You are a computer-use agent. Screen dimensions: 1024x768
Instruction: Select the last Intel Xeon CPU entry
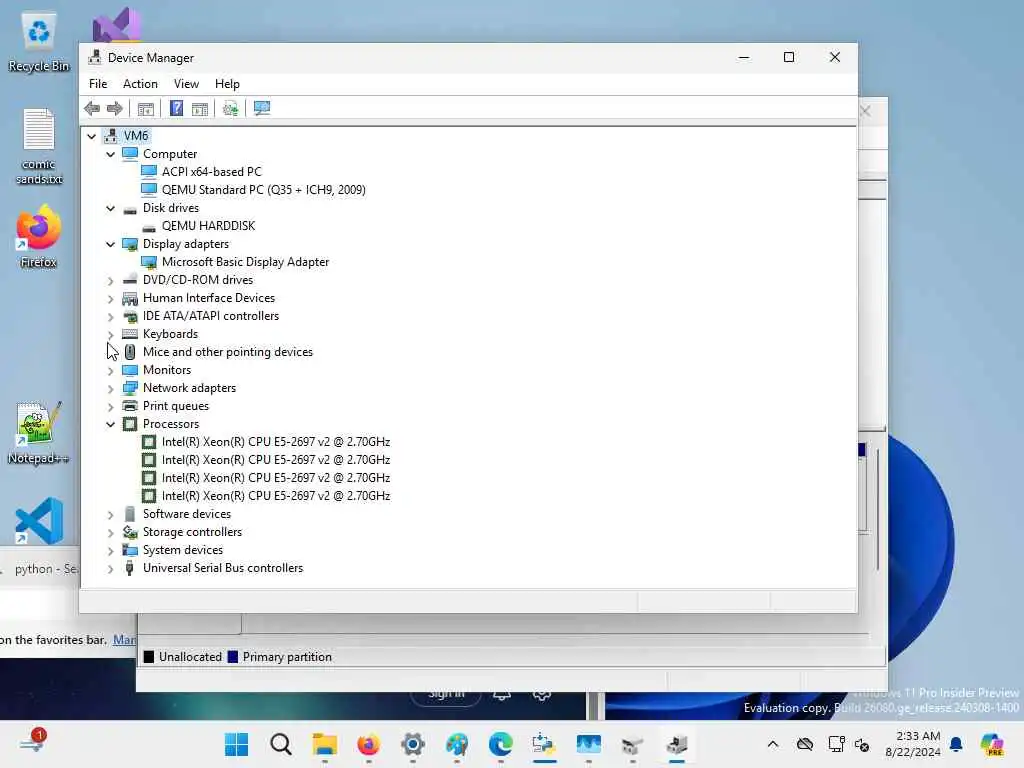point(276,496)
